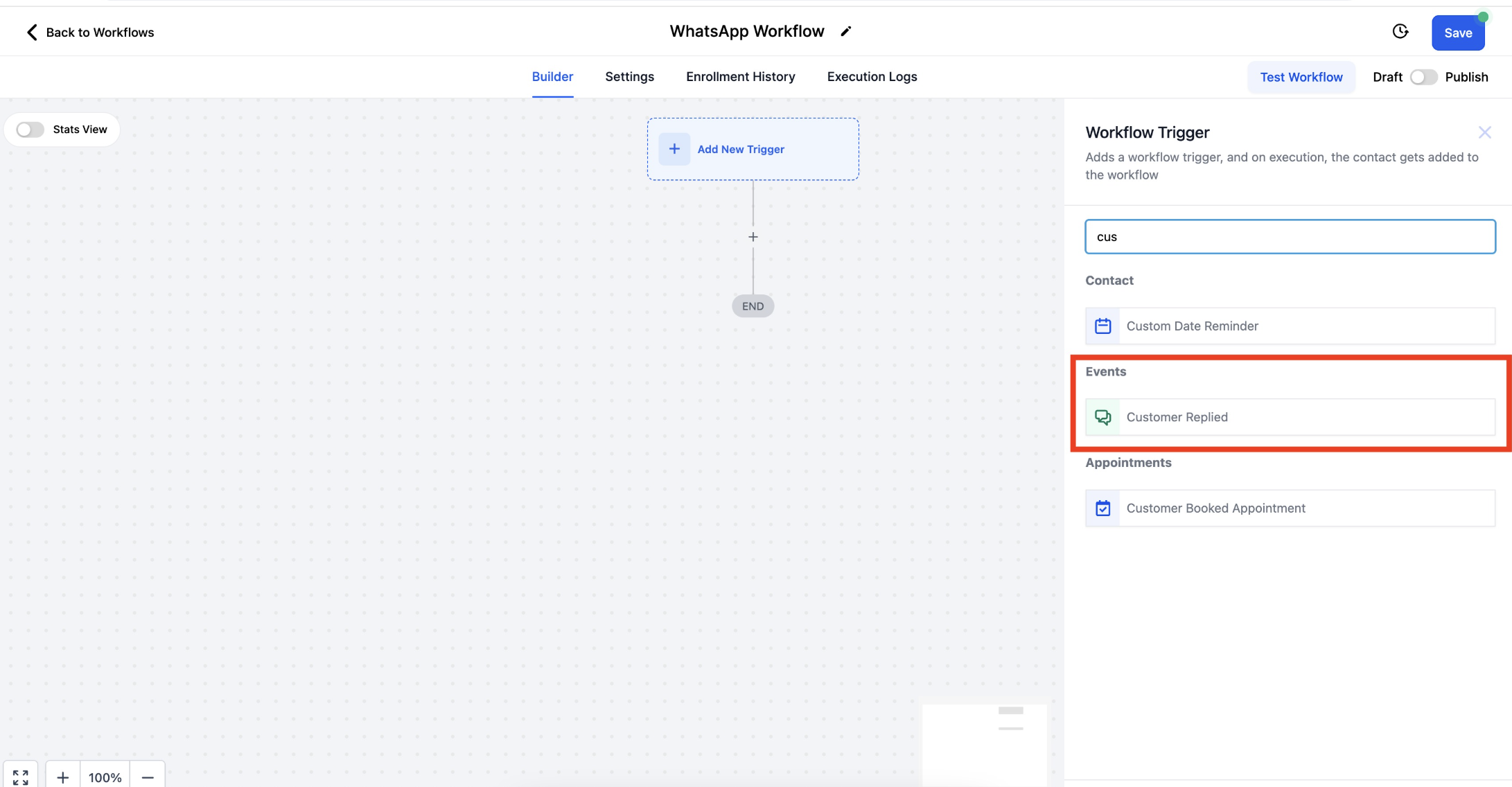The image size is (1512, 787).
Task: Select the Custom Date Reminder trigger
Action: pyautogui.click(x=1290, y=326)
